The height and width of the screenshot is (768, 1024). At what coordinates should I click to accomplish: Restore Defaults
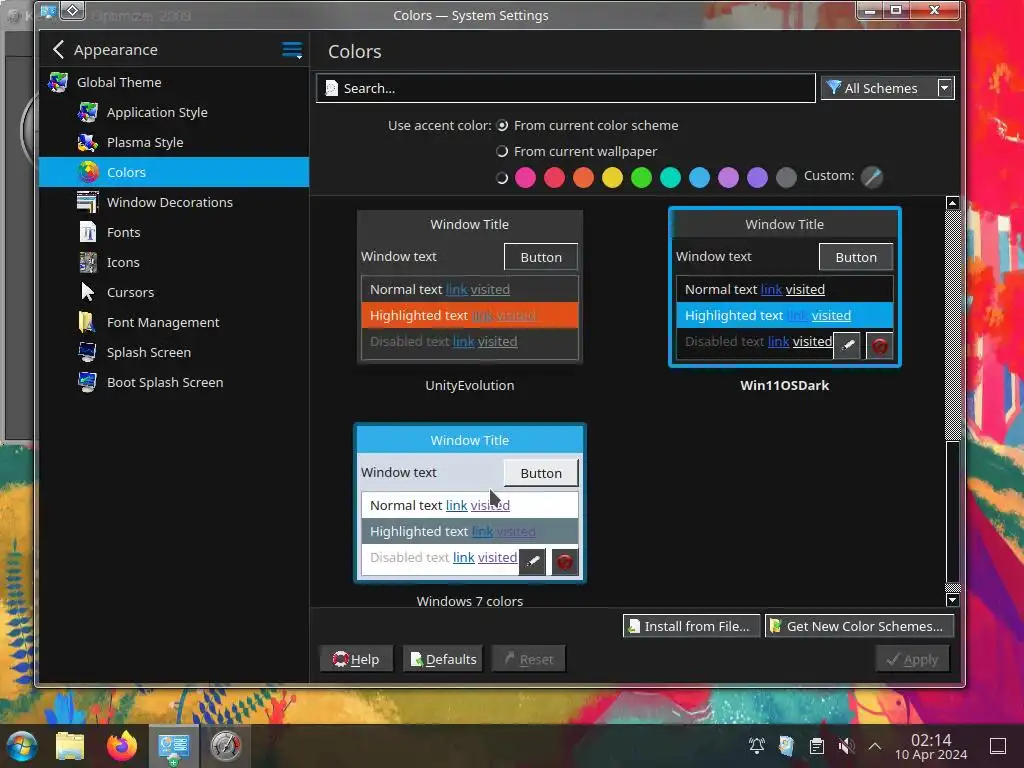pyautogui.click(x=443, y=660)
